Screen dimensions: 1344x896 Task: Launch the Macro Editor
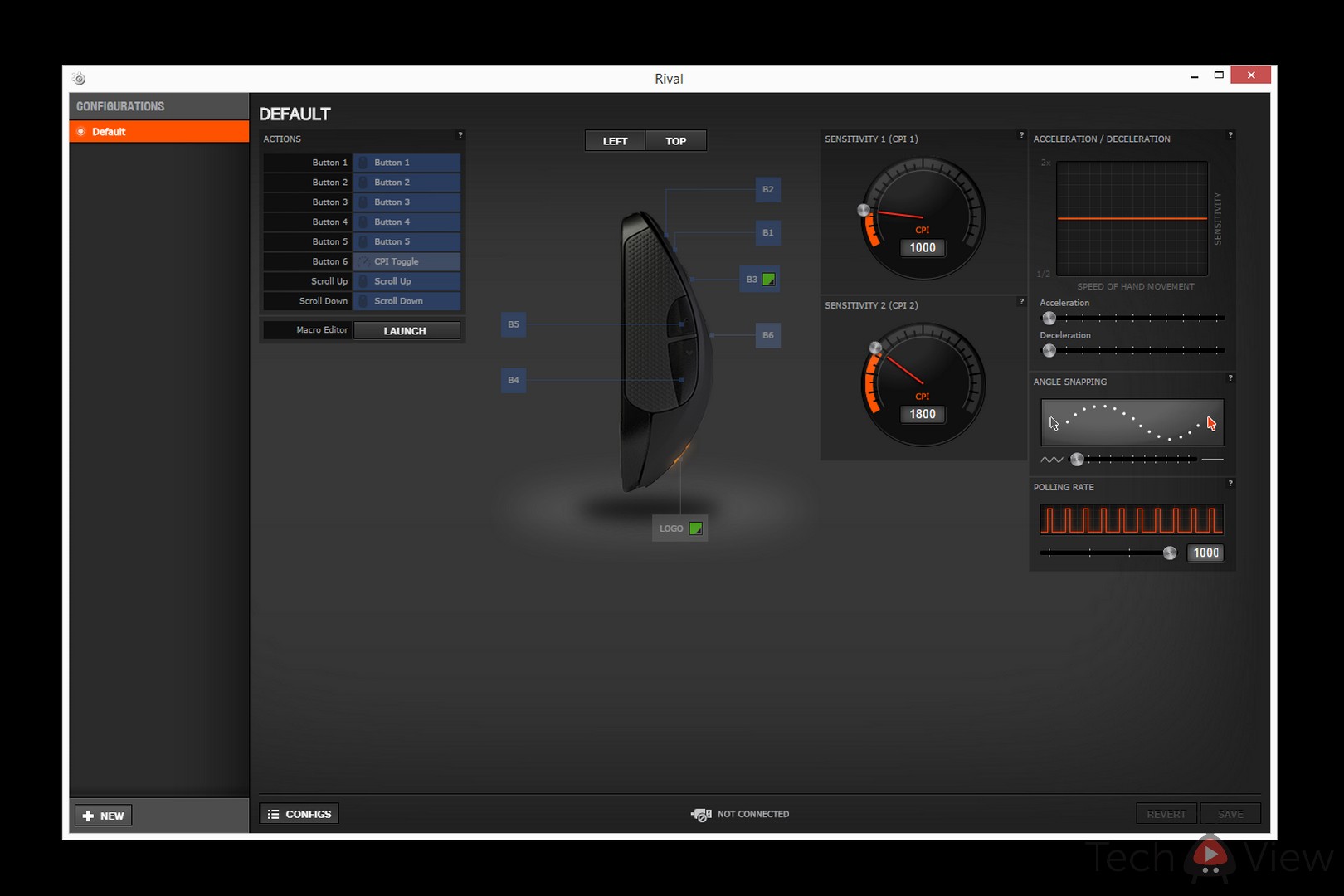click(407, 330)
